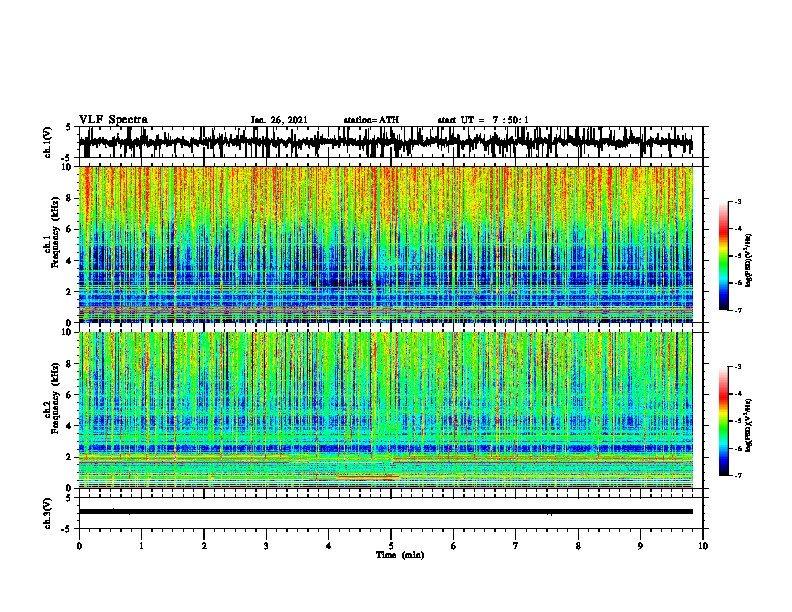Click the "start UT = 7:50:1" label

(x=483, y=120)
